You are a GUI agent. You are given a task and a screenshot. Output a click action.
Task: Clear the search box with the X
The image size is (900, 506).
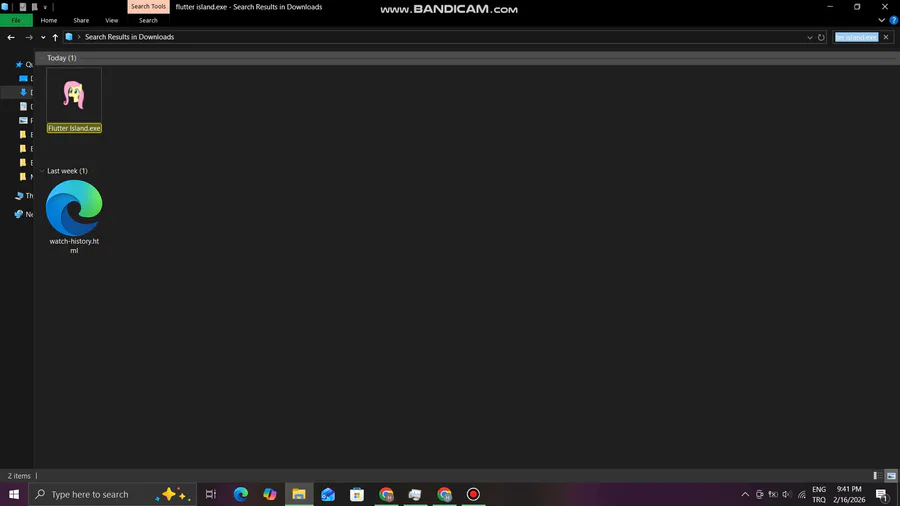click(x=886, y=37)
